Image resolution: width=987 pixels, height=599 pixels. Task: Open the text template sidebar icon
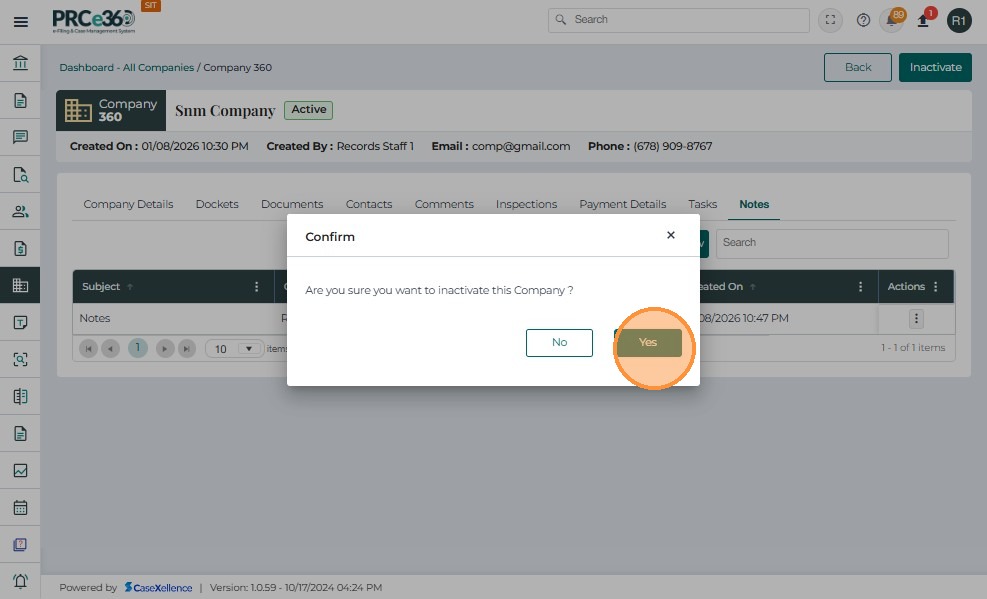(x=20, y=322)
